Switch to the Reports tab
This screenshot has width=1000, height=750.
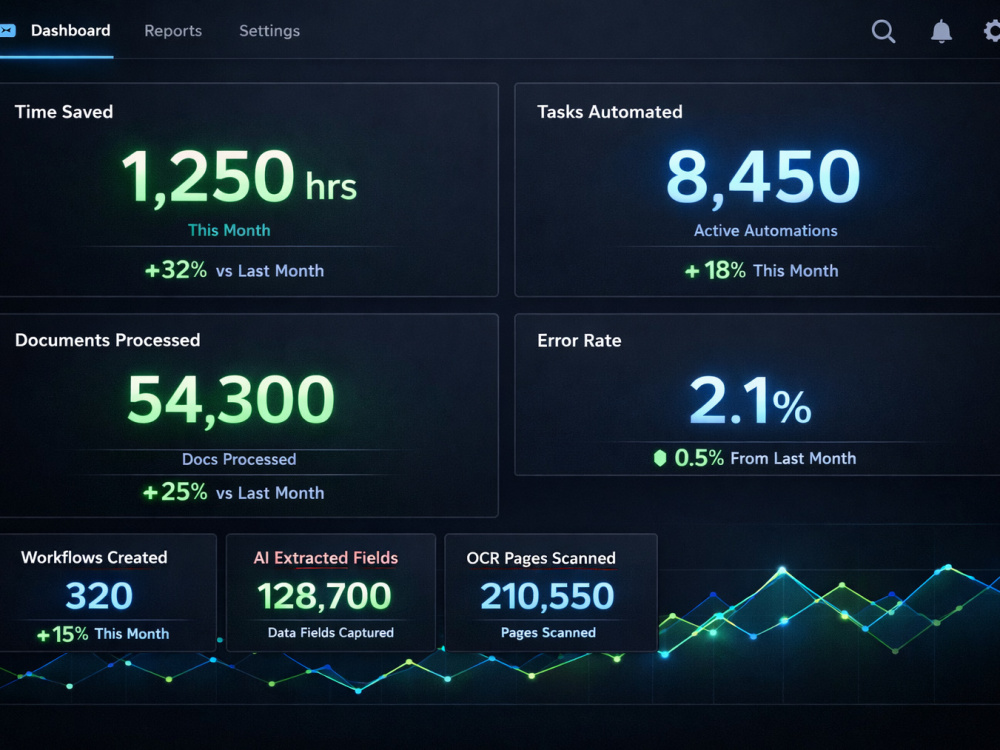(x=173, y=31)
